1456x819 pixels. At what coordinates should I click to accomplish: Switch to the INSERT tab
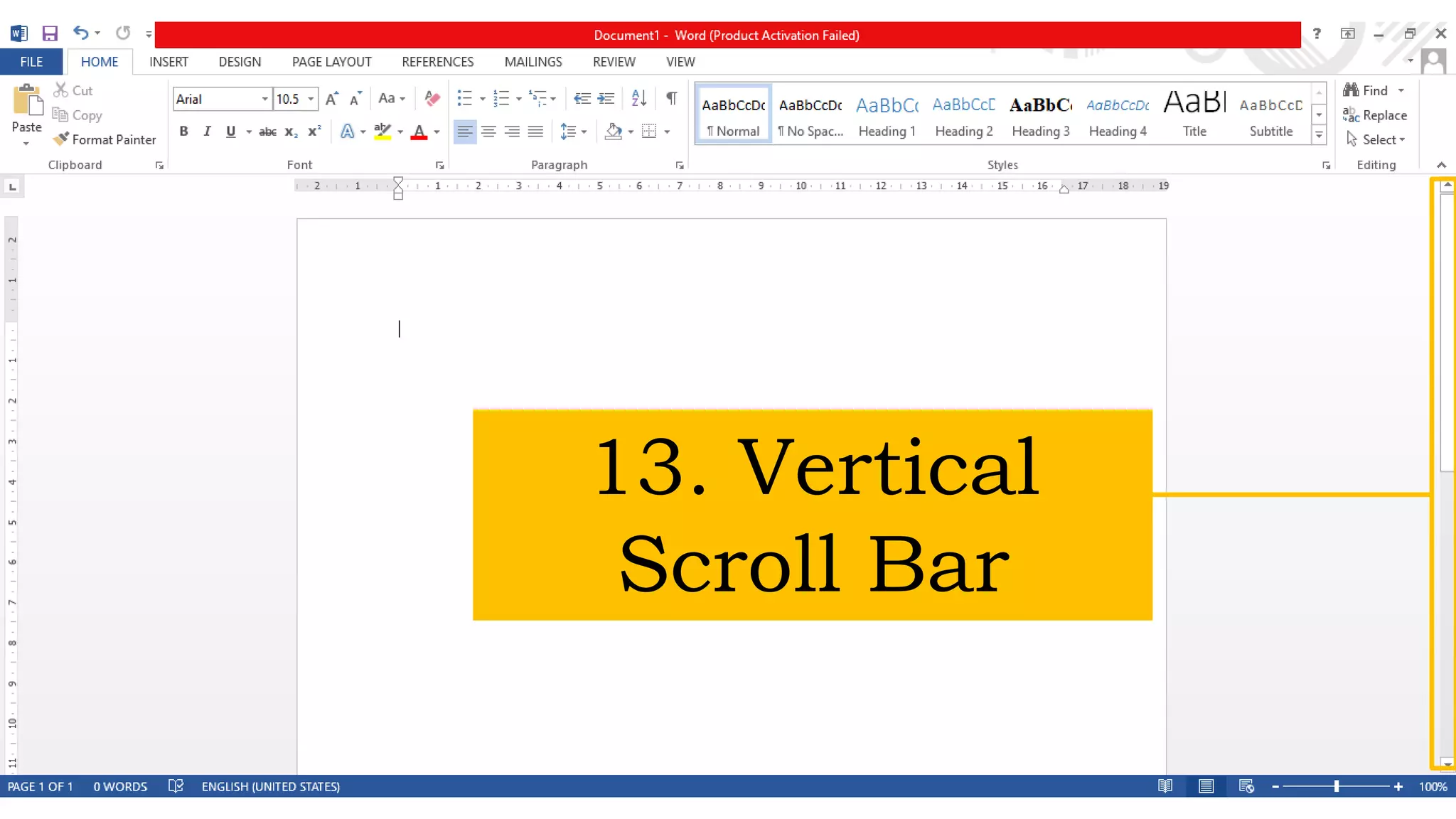click(168, 62)
